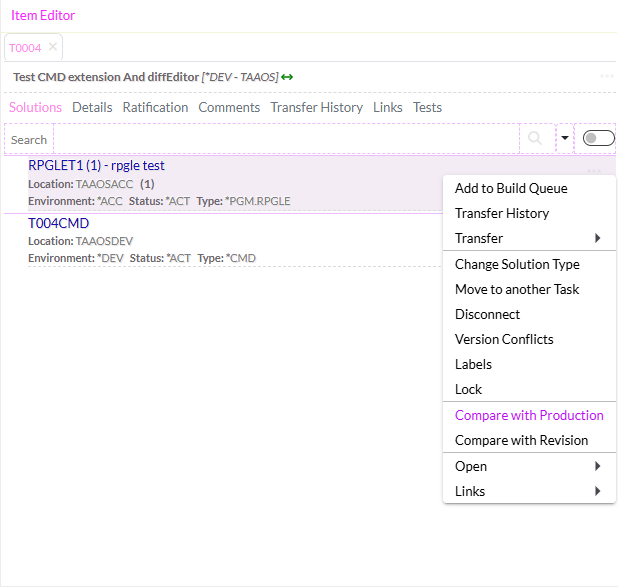618x587 pixels.
Task: Select the Tests tab
Action: point(427,107)
